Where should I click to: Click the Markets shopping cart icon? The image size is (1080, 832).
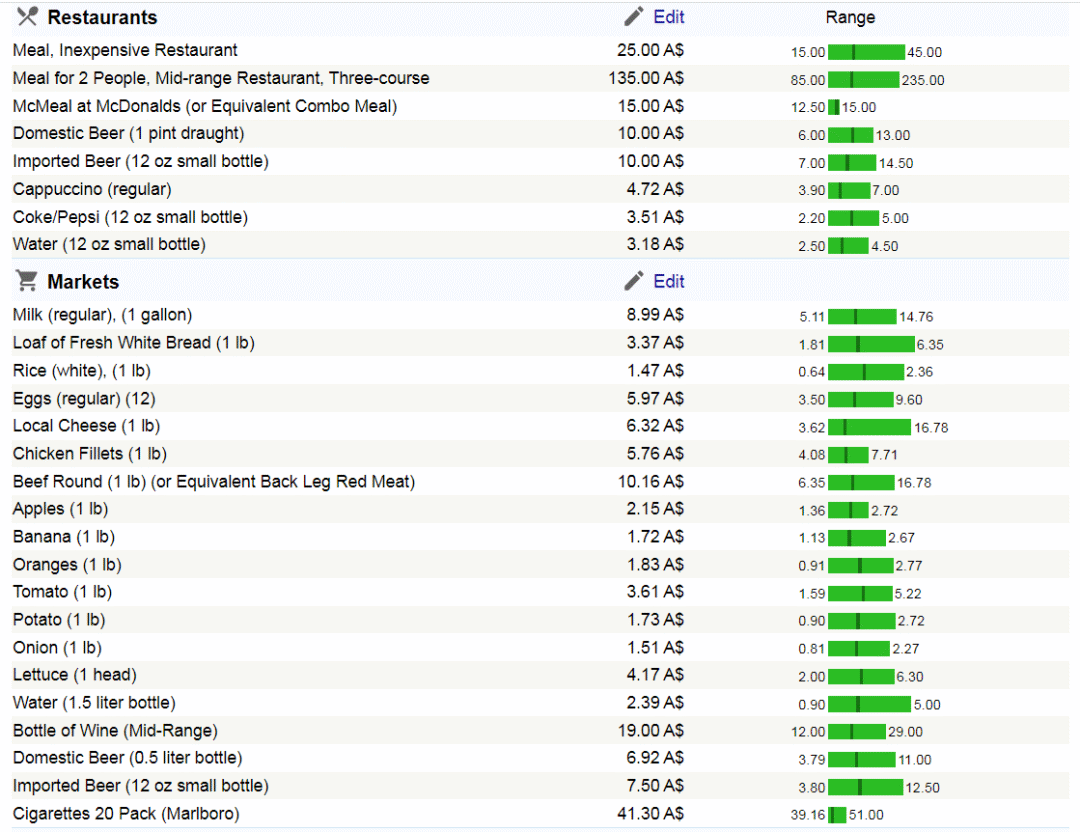(27, 282)
